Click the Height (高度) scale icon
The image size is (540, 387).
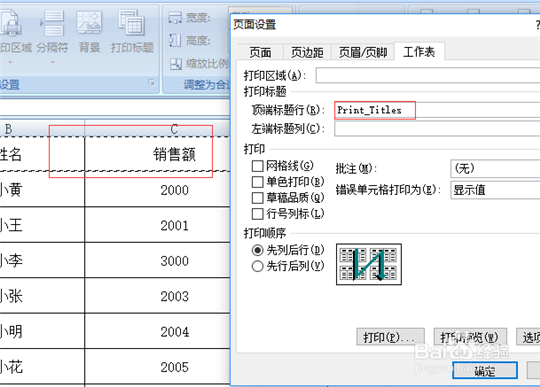tap(175, 41)
